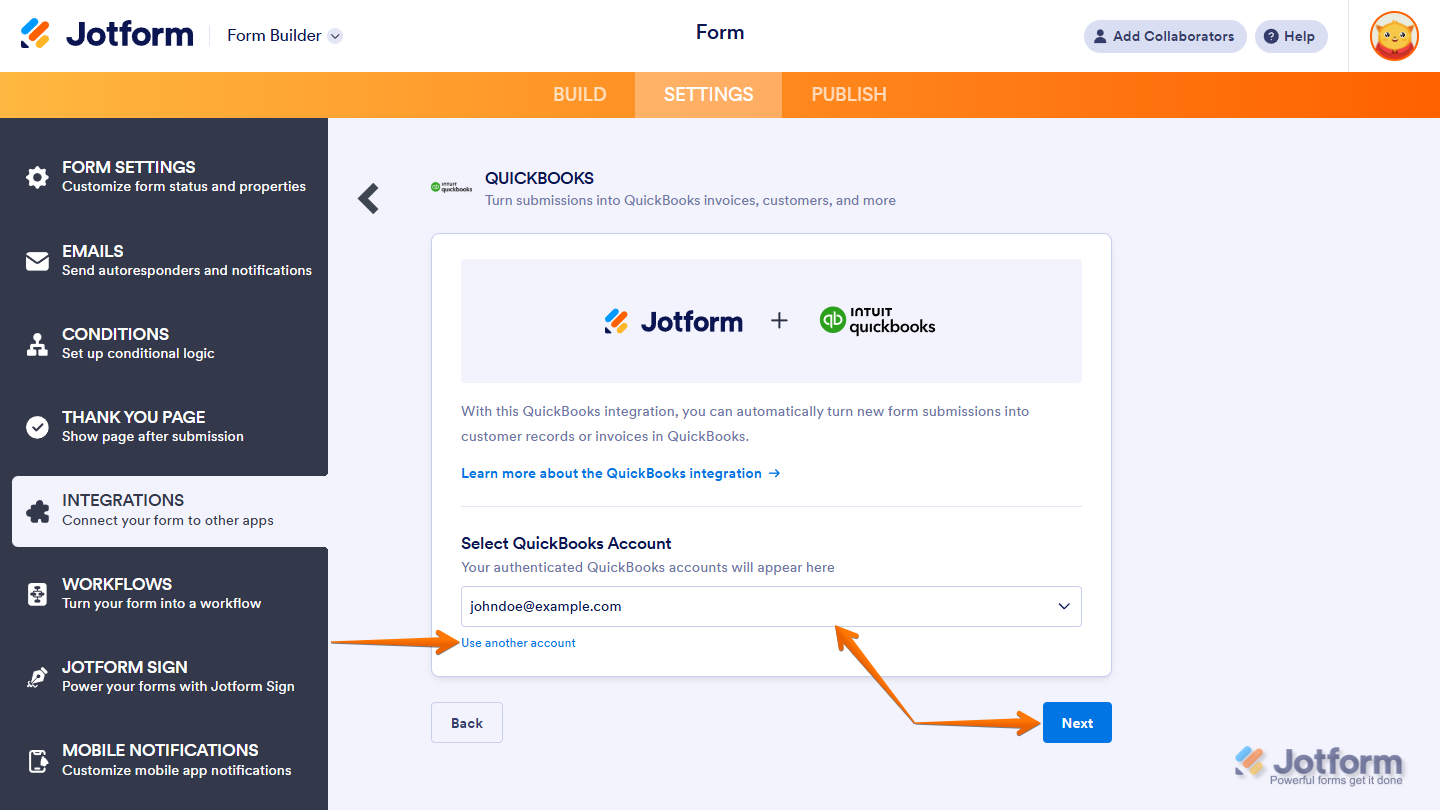Click the Back button
This screenshot has height=810, width=1440.
[x=467, y=723]
